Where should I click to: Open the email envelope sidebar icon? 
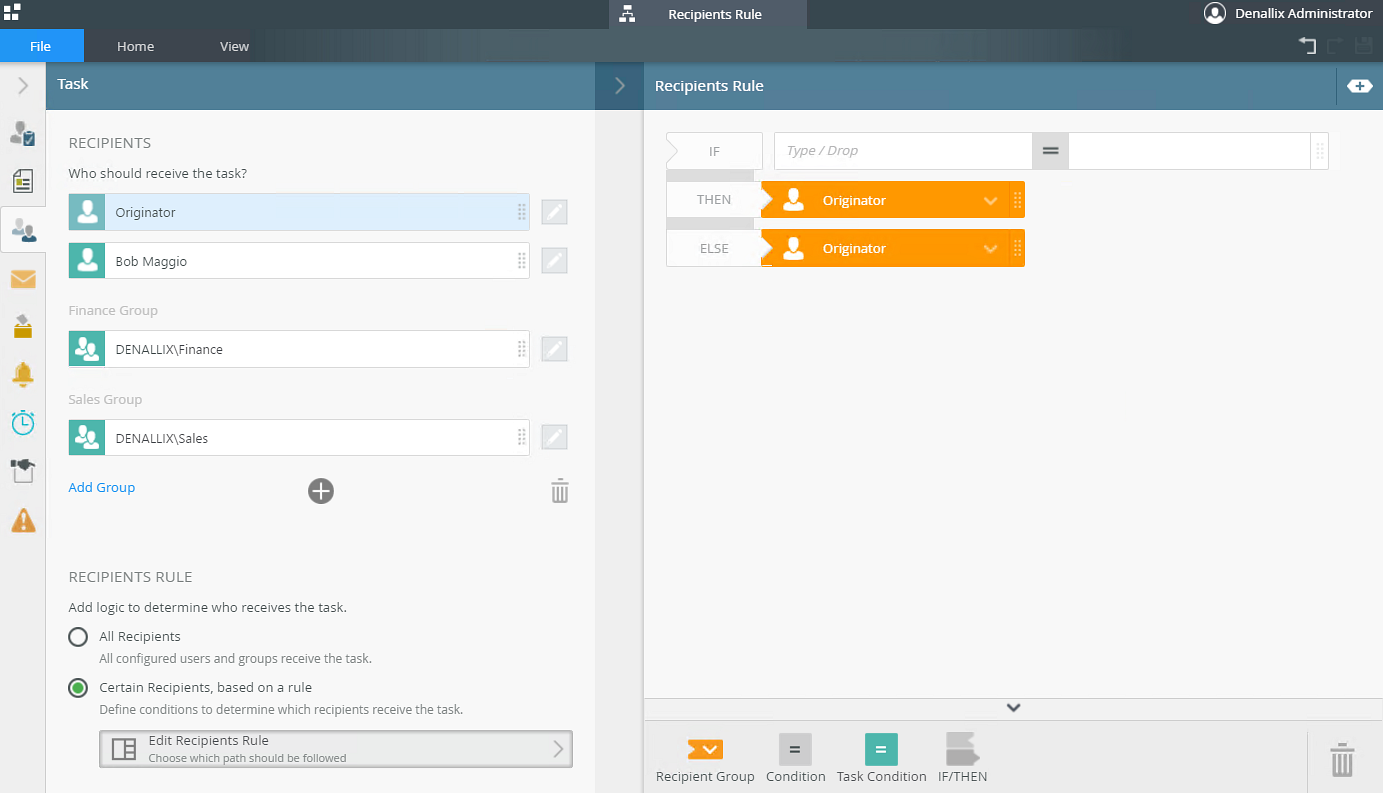pyautogui.click(x=22, y=279)
